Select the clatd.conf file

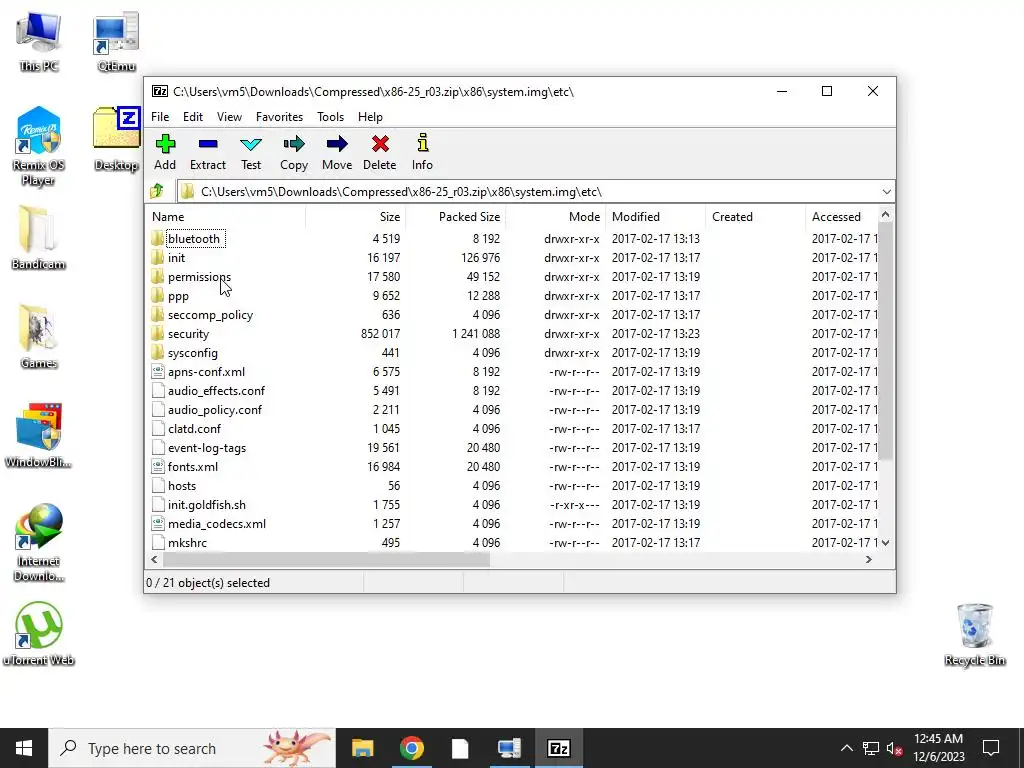pyautogui.click(x=194, y=428)
